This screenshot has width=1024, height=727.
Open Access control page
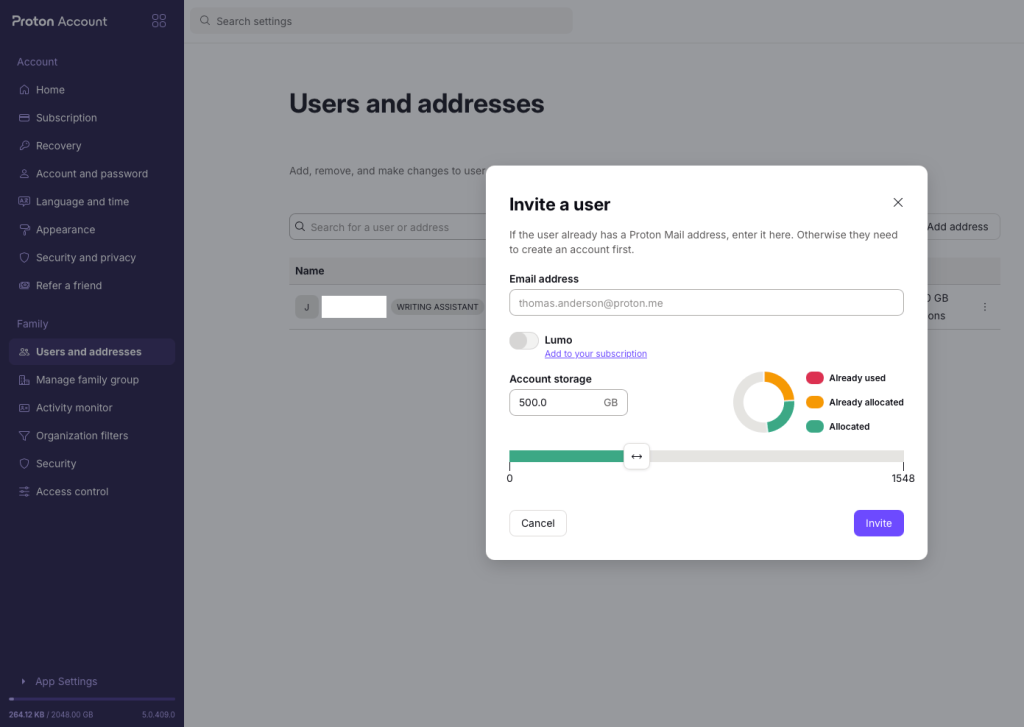point(92,492)
